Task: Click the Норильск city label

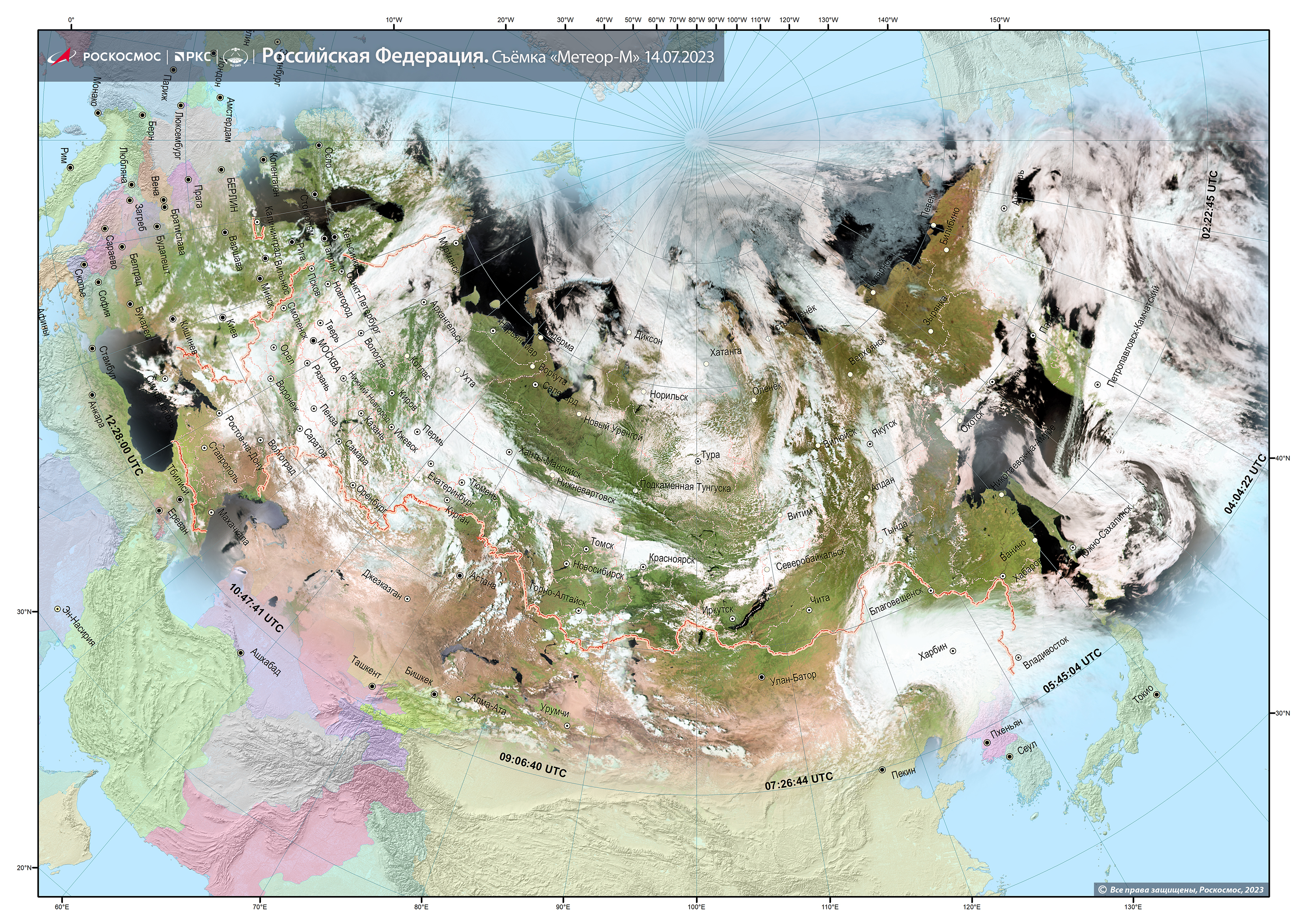Action: [x=669, y=395]
